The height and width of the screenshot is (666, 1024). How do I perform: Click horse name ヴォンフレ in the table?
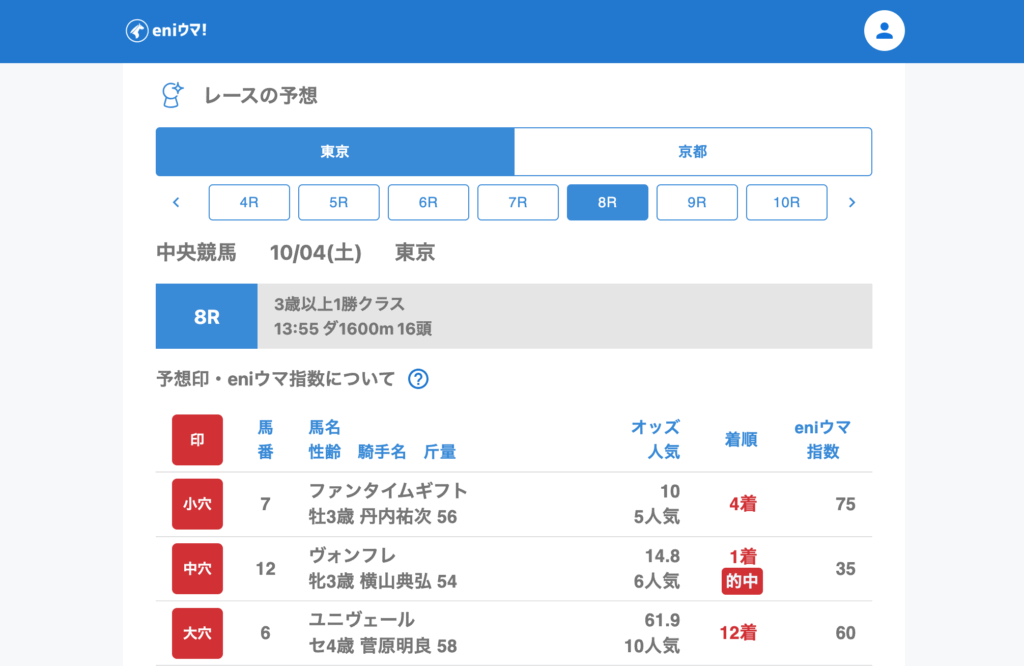coord(353,556)
